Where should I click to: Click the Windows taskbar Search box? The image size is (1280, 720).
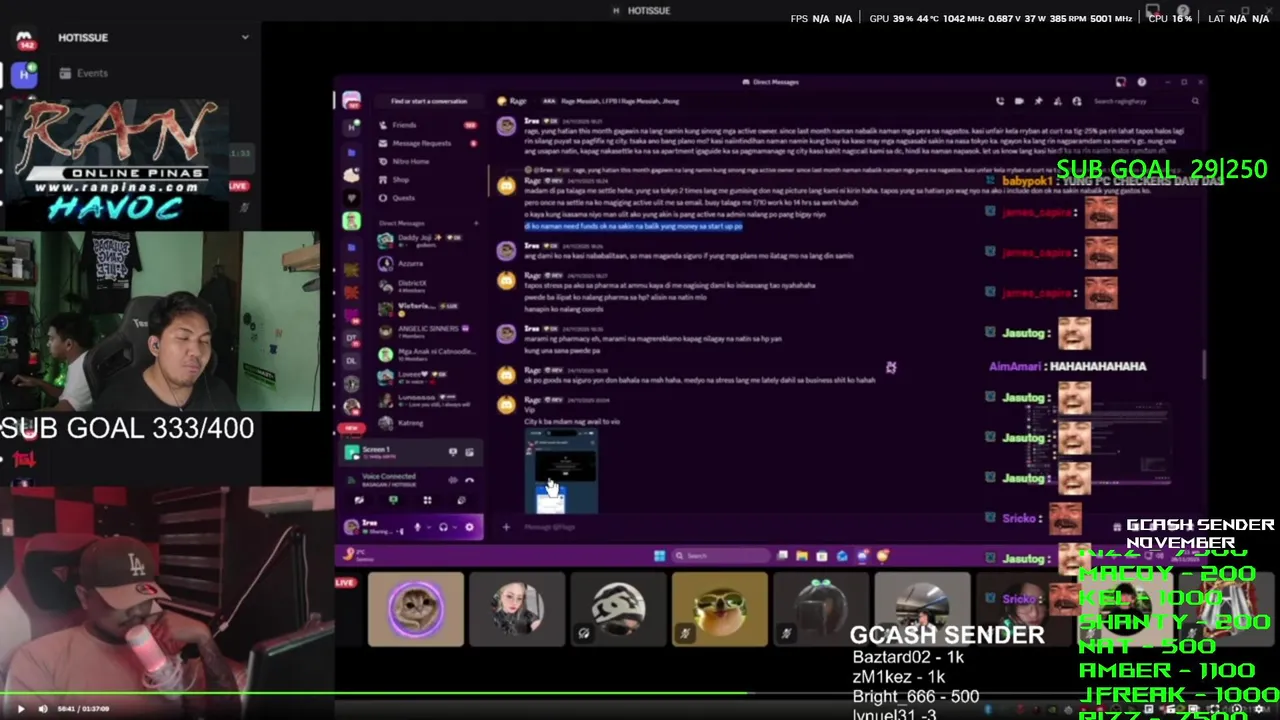(720, 556)
